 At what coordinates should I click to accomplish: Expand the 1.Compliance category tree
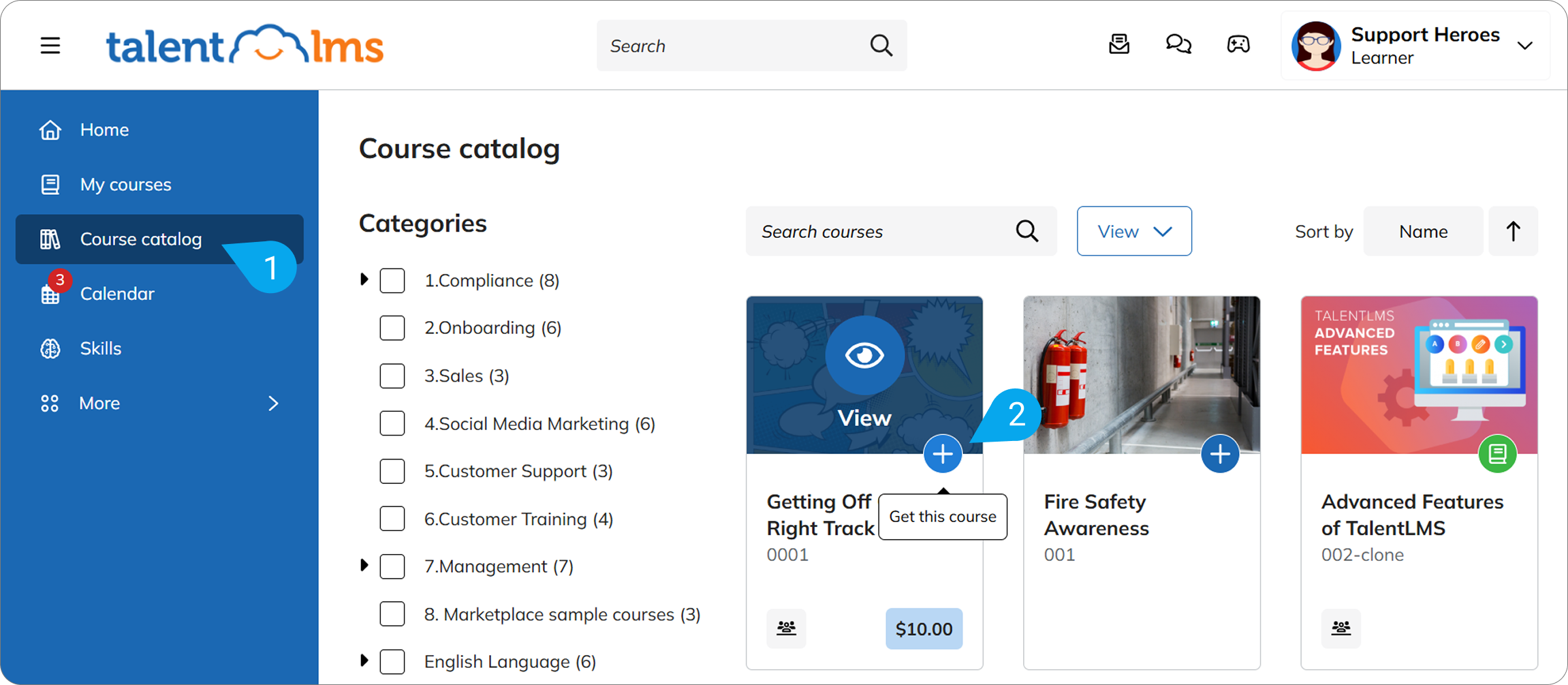[364, 279]
